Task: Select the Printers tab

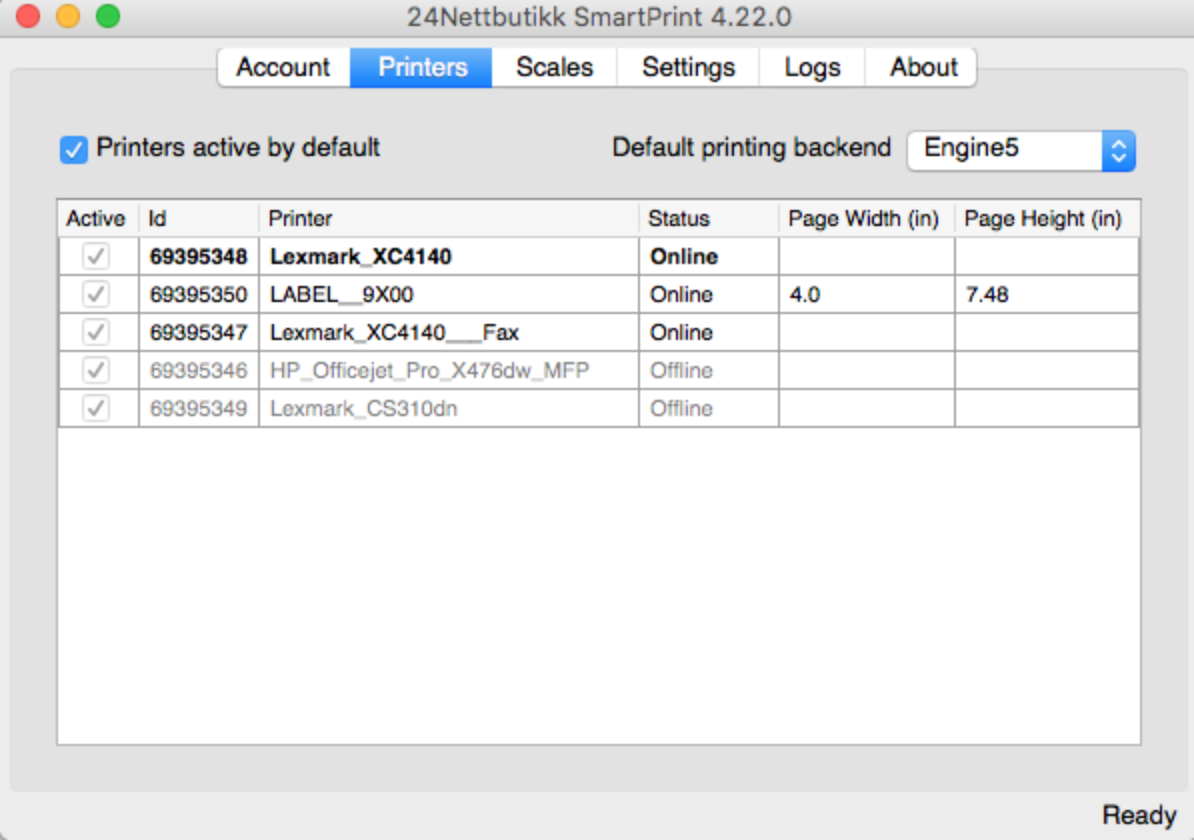Action: tap(422, 67)
